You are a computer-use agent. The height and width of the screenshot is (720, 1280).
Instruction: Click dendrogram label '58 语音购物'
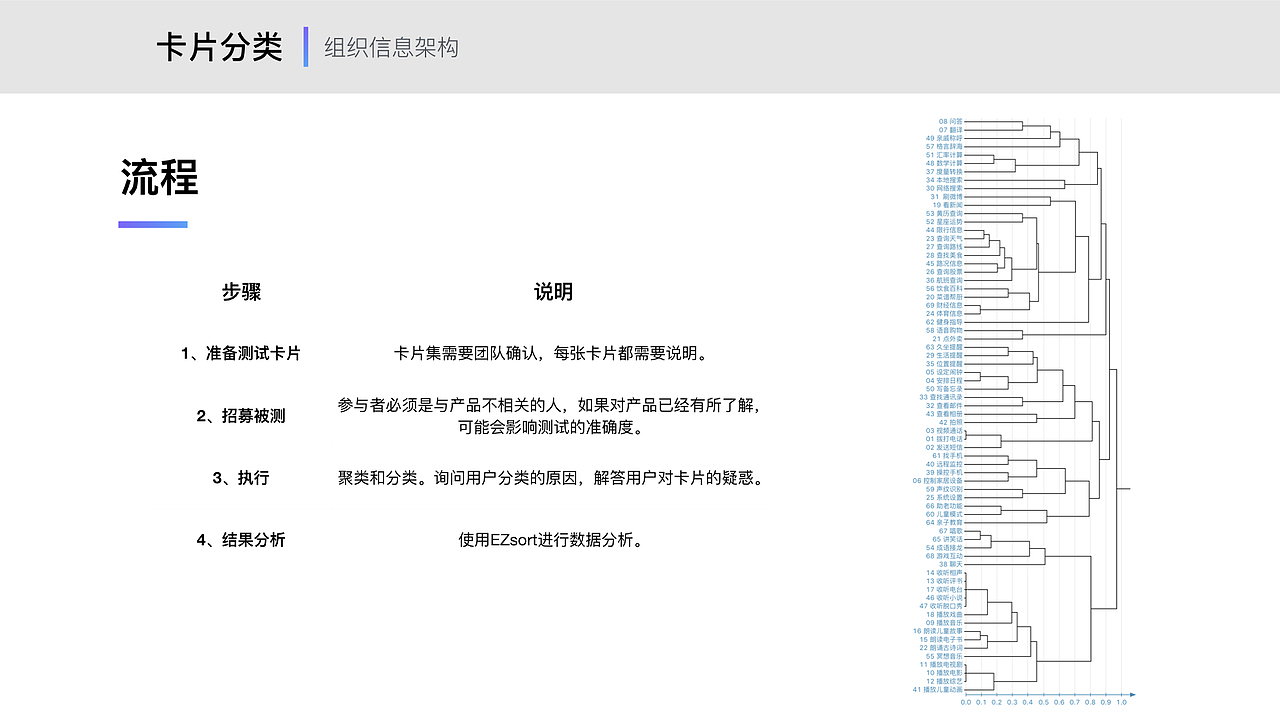[x=945, y=330]
